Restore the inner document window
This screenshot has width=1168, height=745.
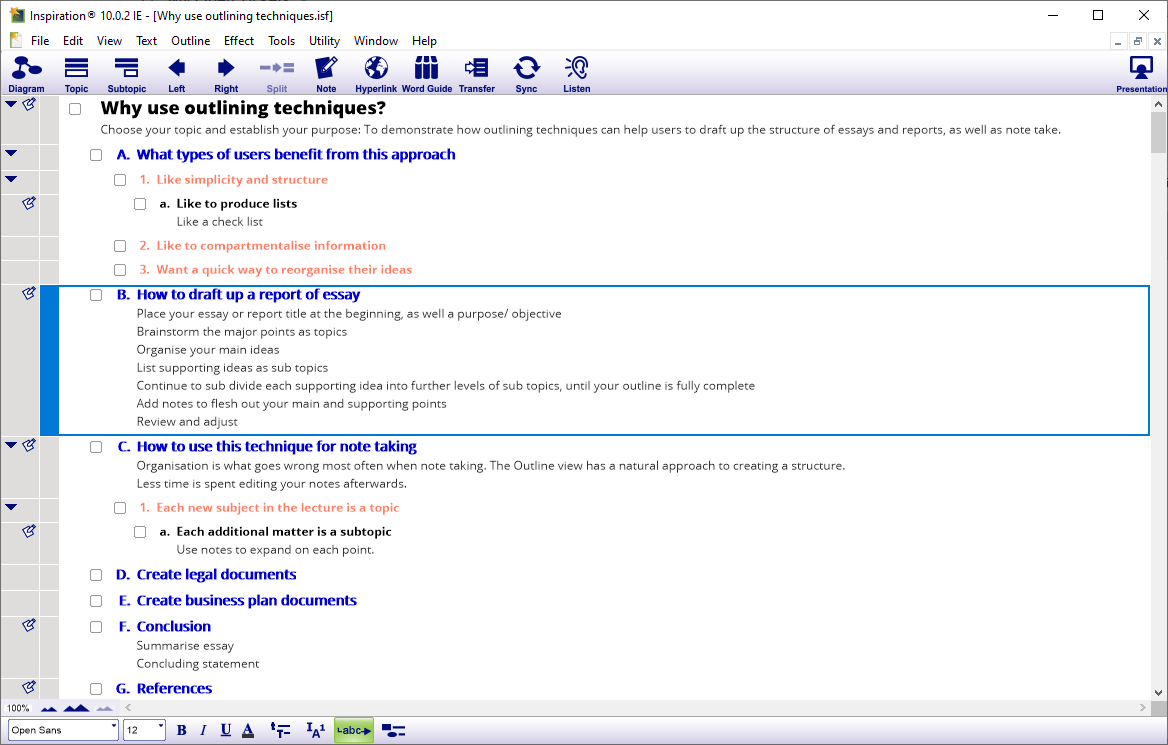pos(1137,42)
